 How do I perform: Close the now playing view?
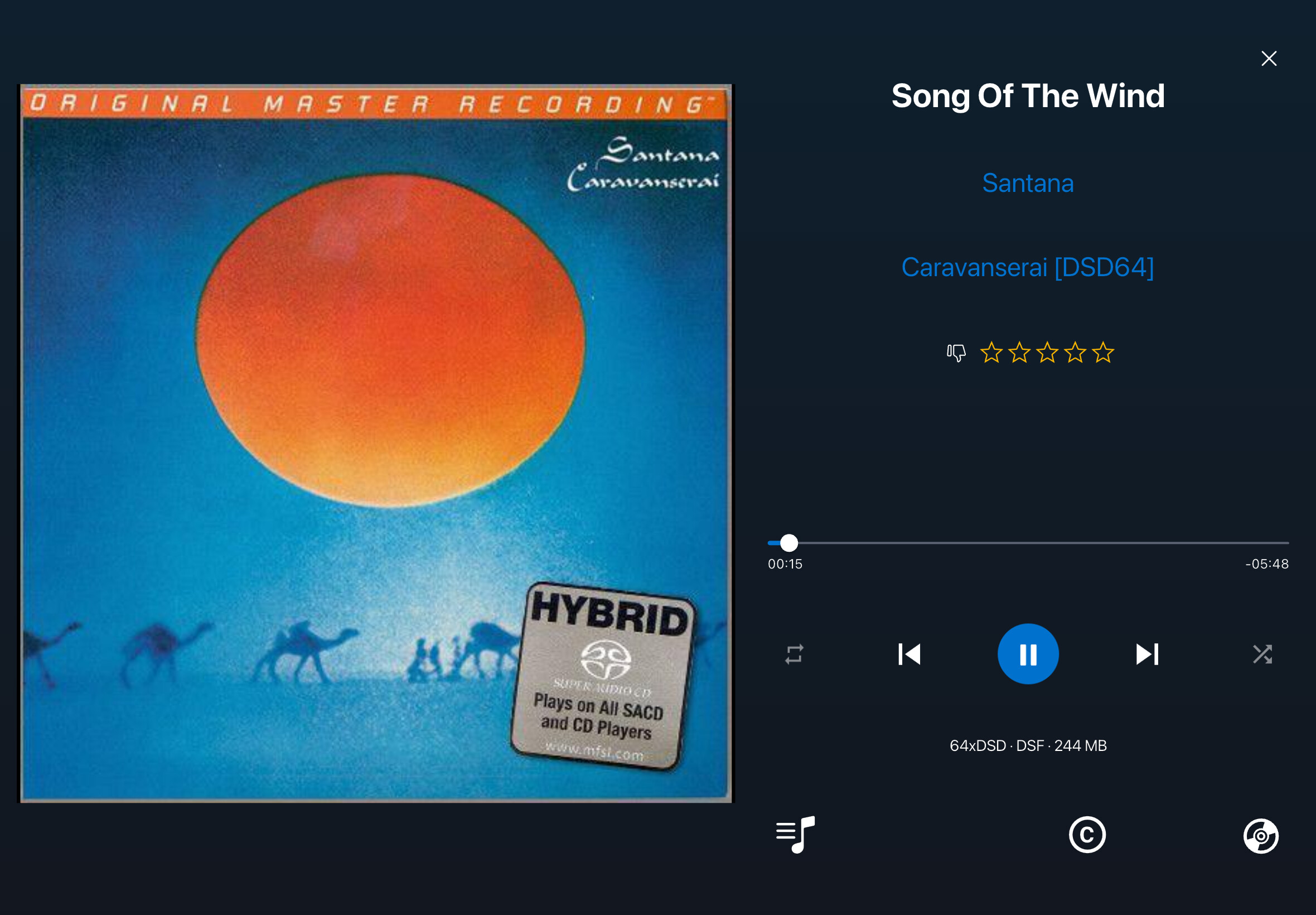pos(1269,59)
